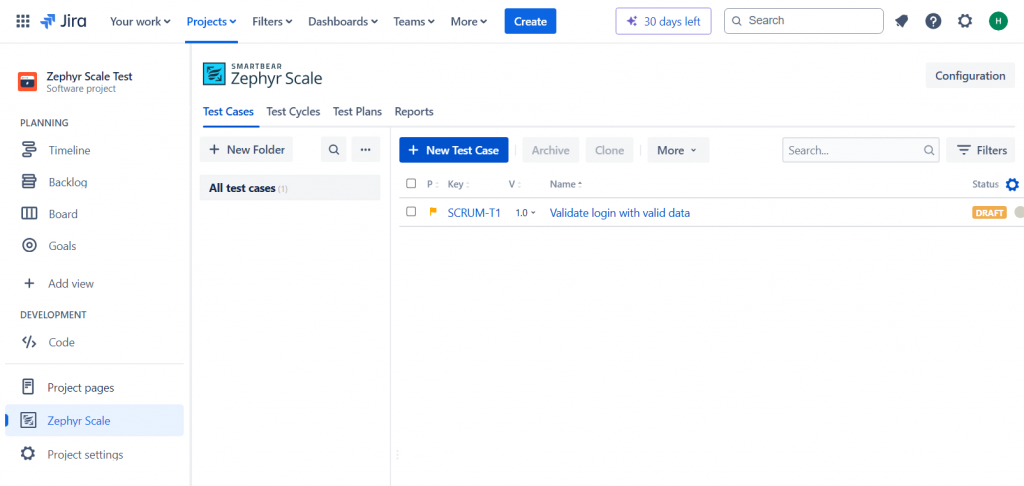Expand the Your work menu
This screenshot has height=486, width=1024.
[x=140, y=22]
